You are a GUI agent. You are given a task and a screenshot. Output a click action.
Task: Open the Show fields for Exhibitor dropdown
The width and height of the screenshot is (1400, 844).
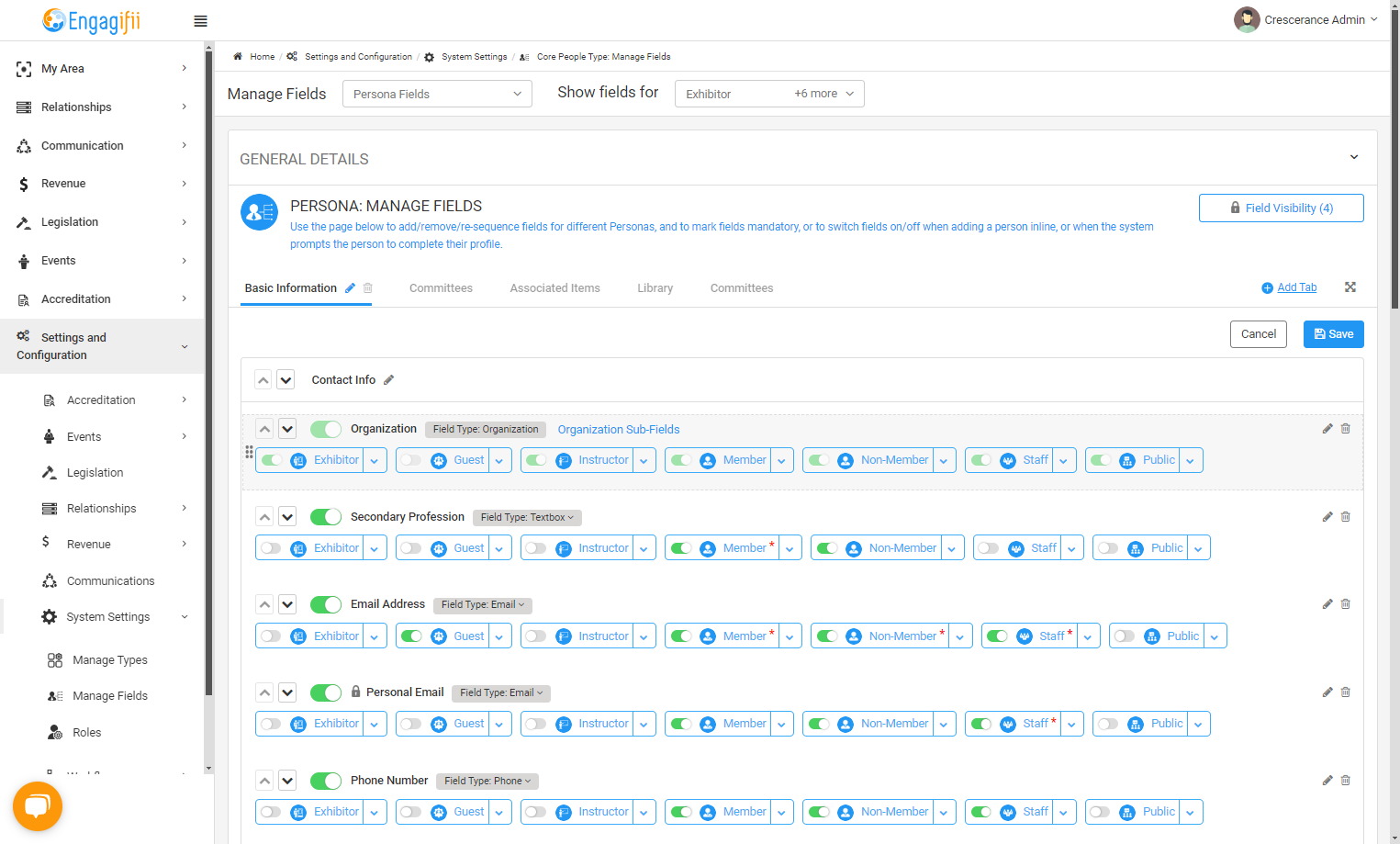(x=769, y=94)
